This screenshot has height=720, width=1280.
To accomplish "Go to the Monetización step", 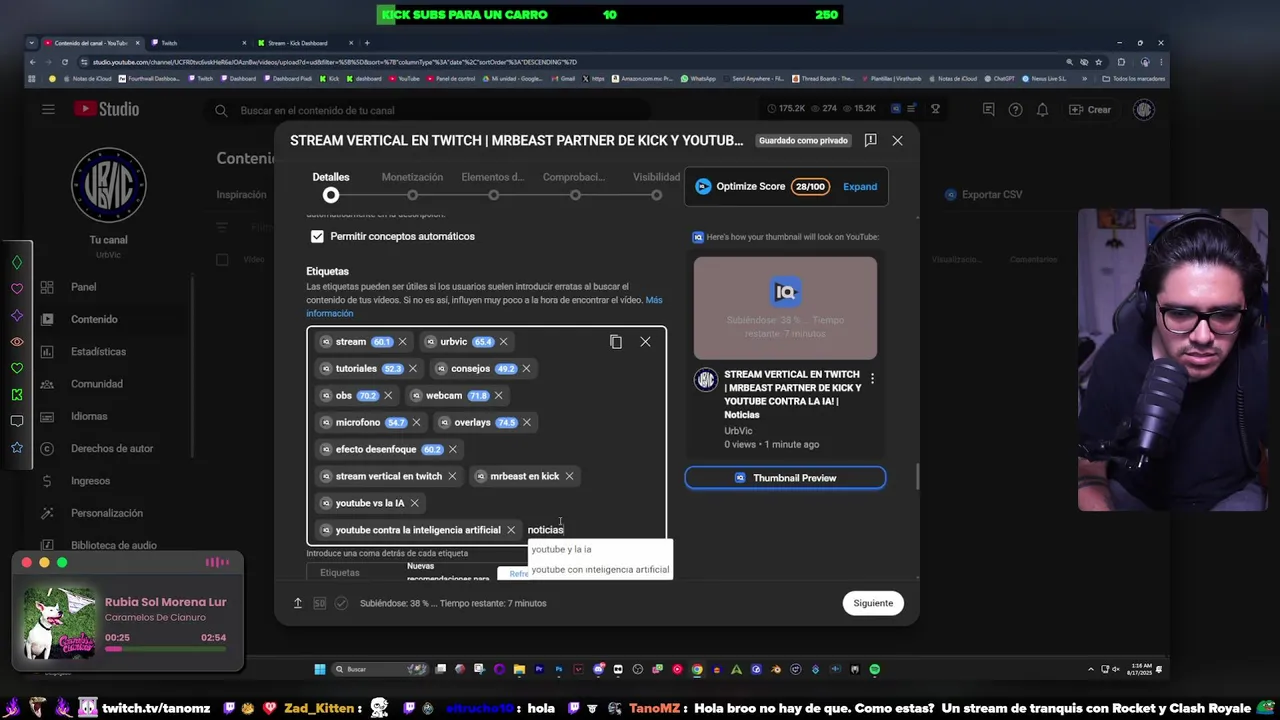I will 412,186.
